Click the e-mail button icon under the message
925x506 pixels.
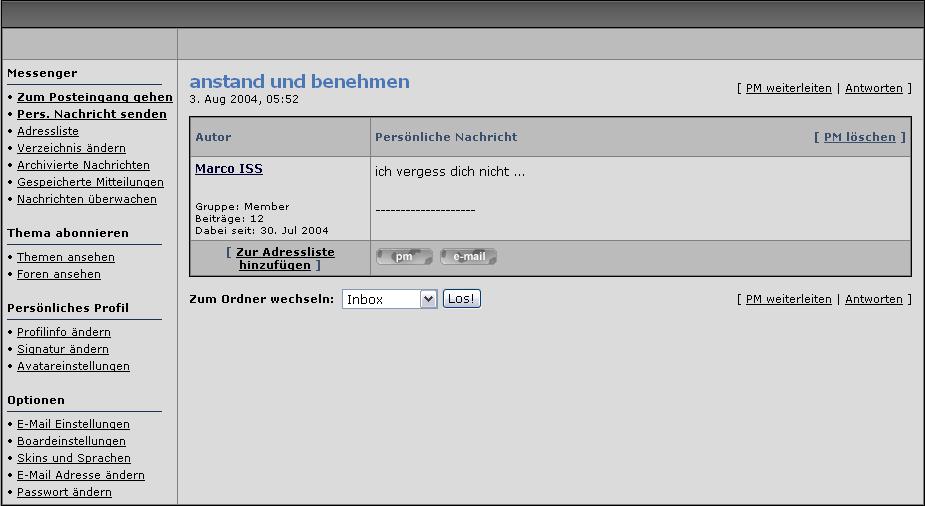pyautogui.click(x=468, y=257)
